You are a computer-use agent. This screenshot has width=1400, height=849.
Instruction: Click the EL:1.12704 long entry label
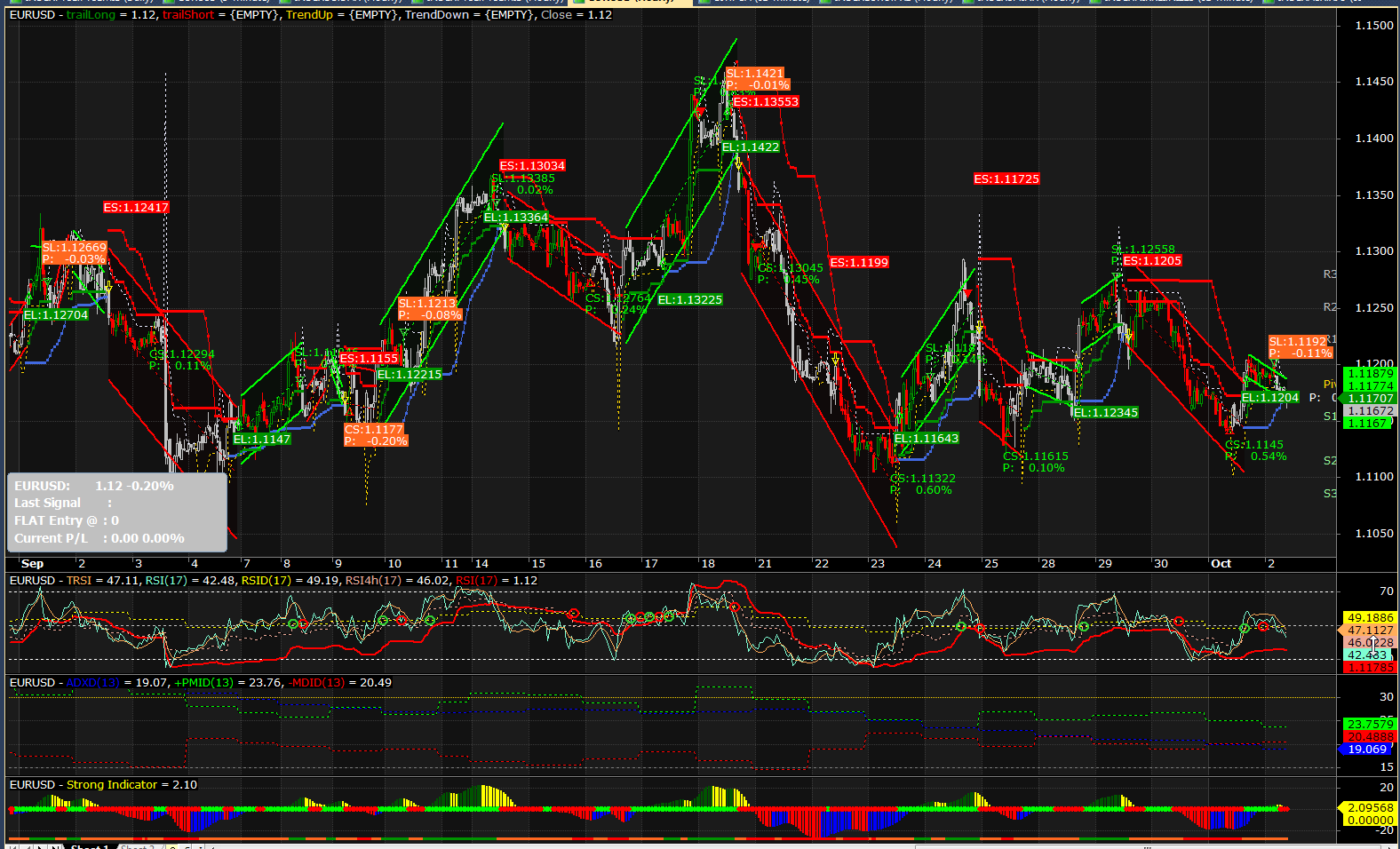pos(56,314)
